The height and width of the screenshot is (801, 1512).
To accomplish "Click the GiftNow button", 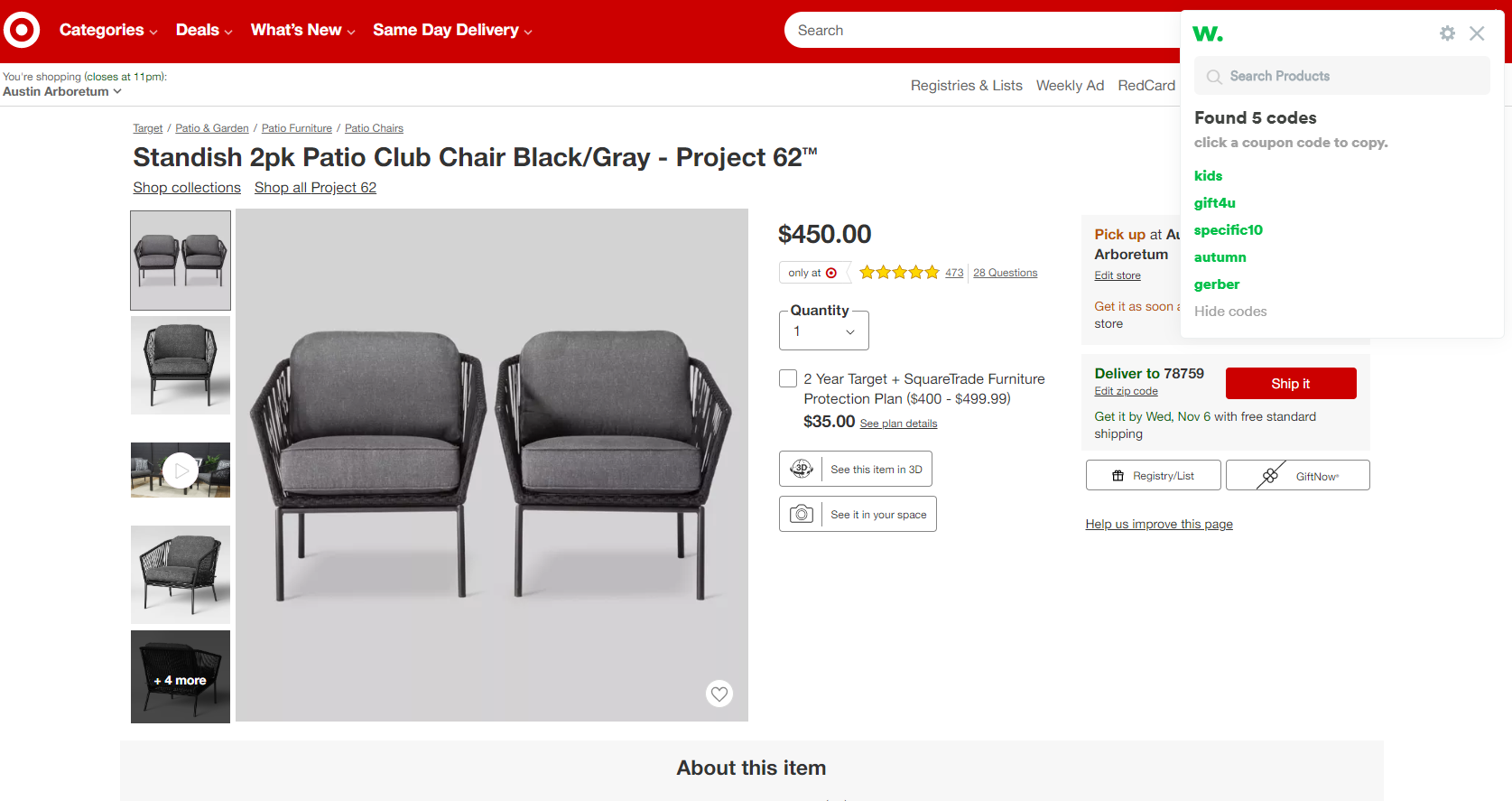I will (x=1297, y=475).
